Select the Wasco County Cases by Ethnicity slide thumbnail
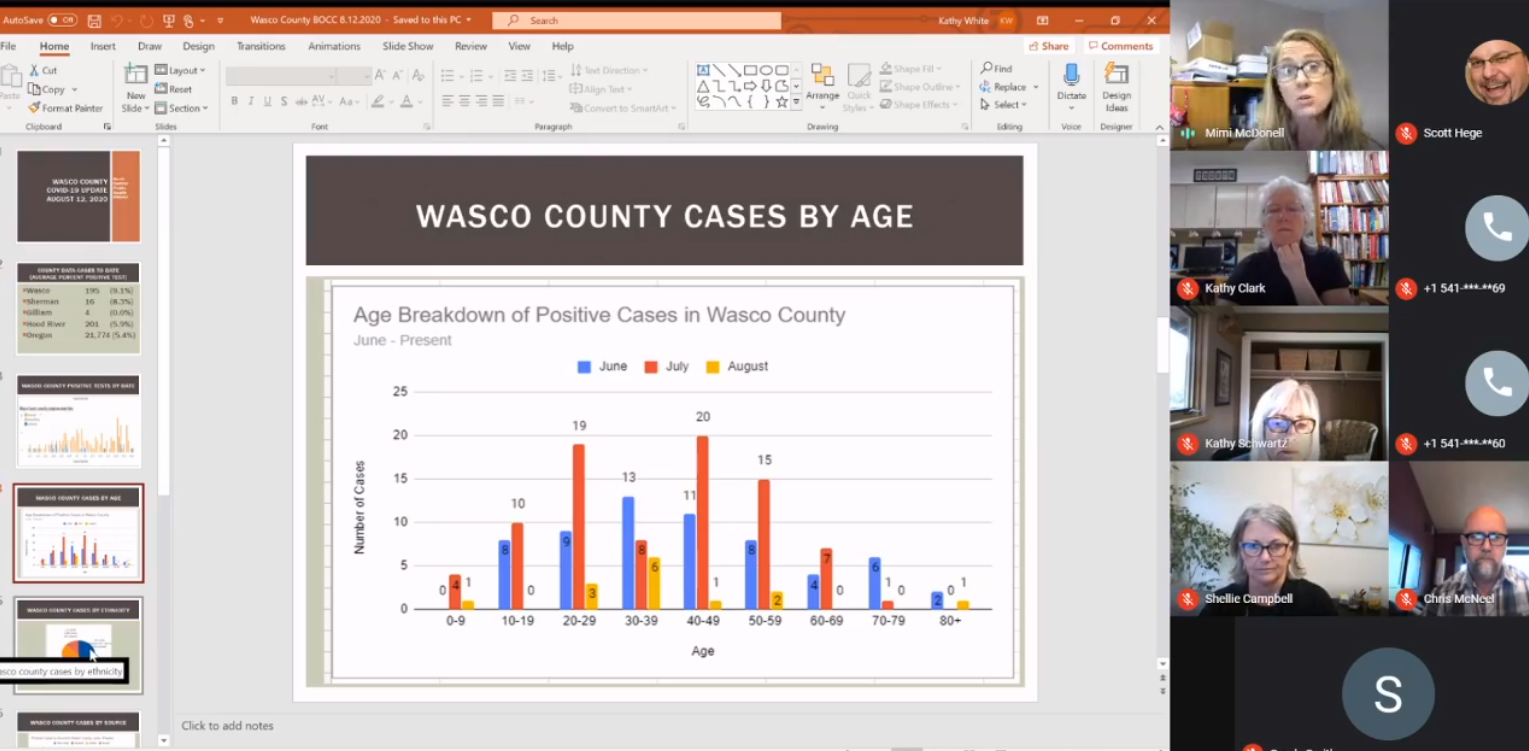 pos(78,645)
